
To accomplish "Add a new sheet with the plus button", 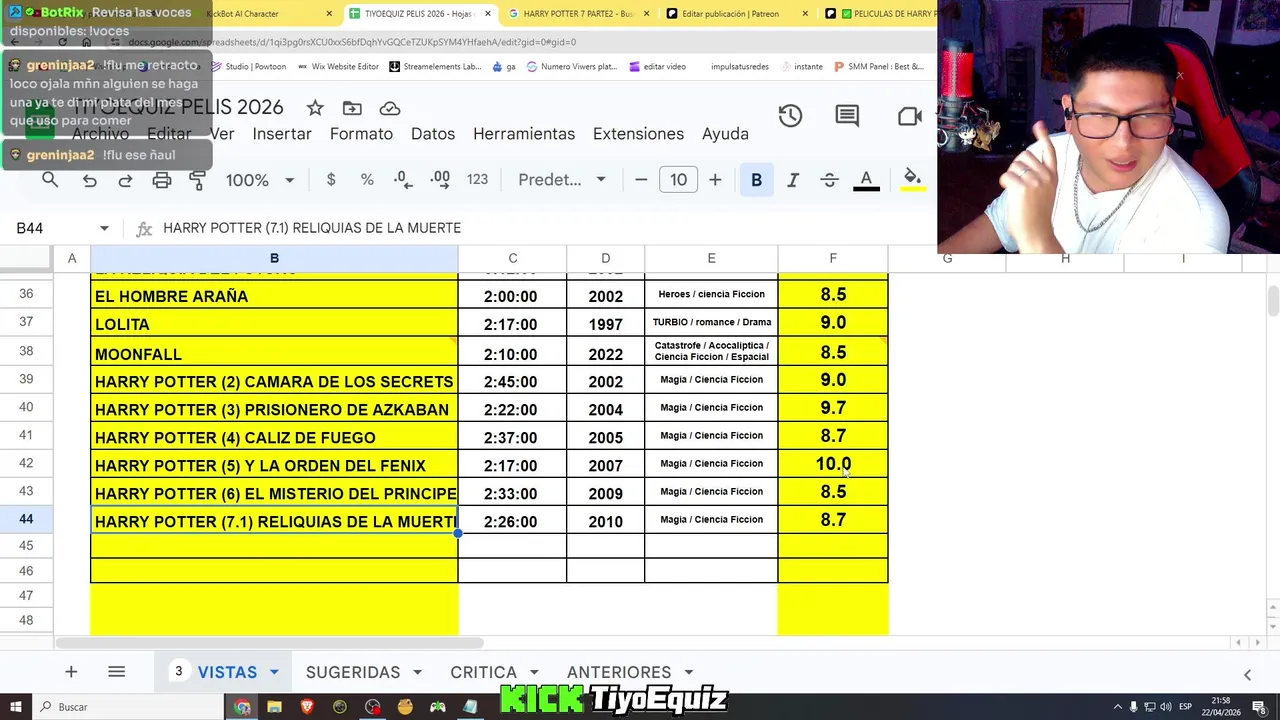I will pos(71,672).
